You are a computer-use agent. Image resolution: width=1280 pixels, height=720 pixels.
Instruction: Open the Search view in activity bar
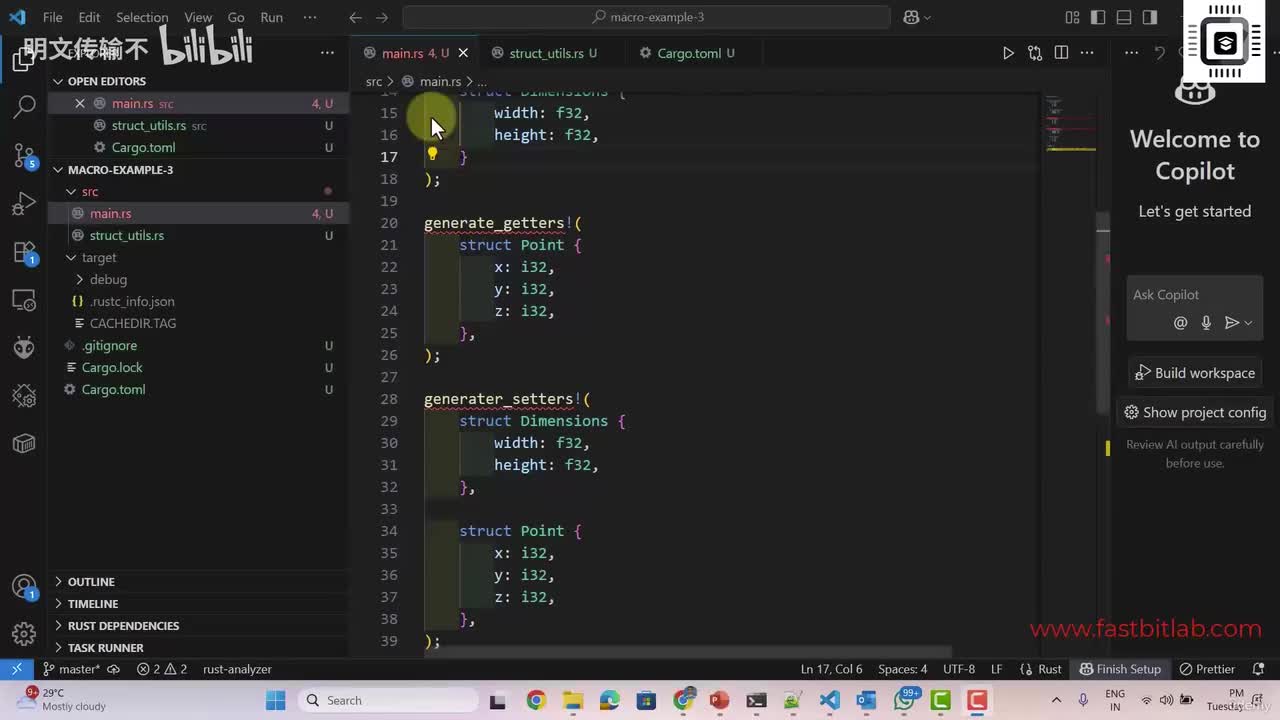click(x=24, y=105)
